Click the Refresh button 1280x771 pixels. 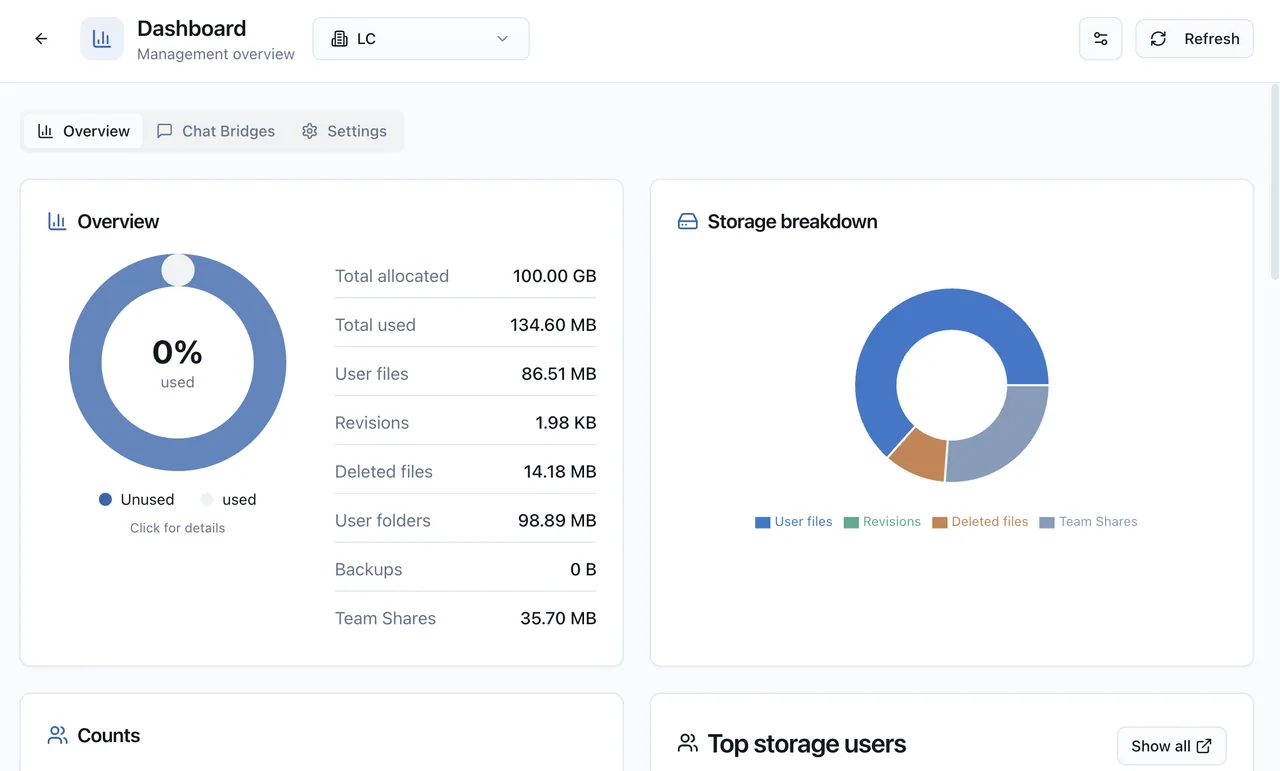pyautogui.click(x=1194, y=39)
